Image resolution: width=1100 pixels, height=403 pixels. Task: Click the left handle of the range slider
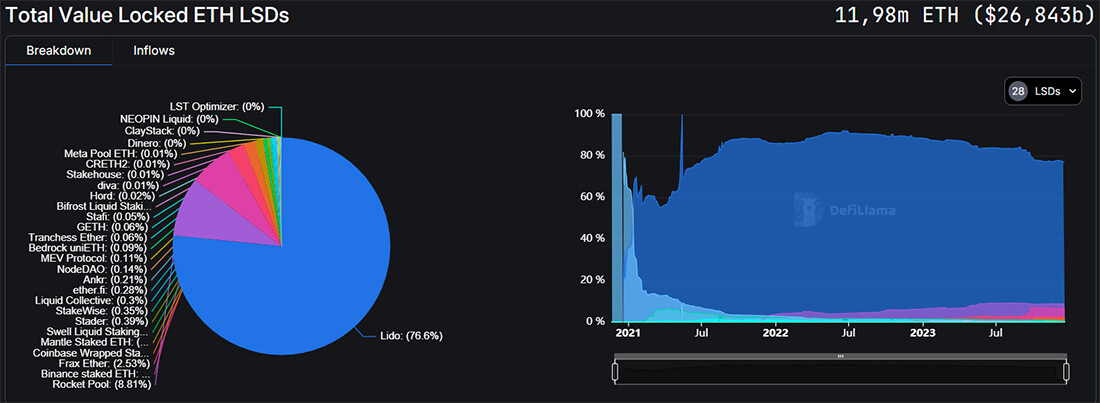click(x=615, y=371)
